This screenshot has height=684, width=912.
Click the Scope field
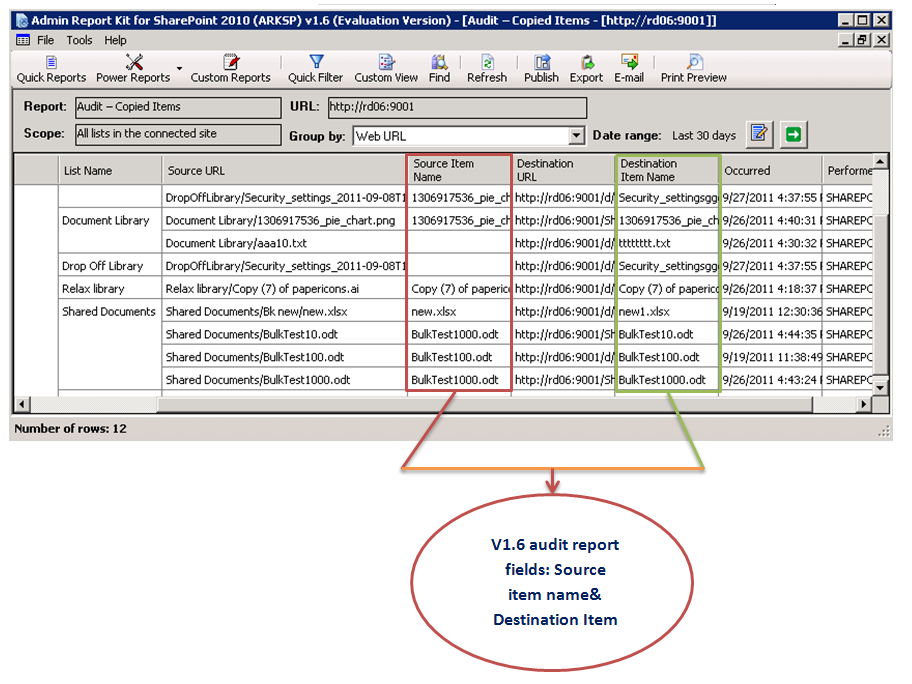click(x=178, y=134)
